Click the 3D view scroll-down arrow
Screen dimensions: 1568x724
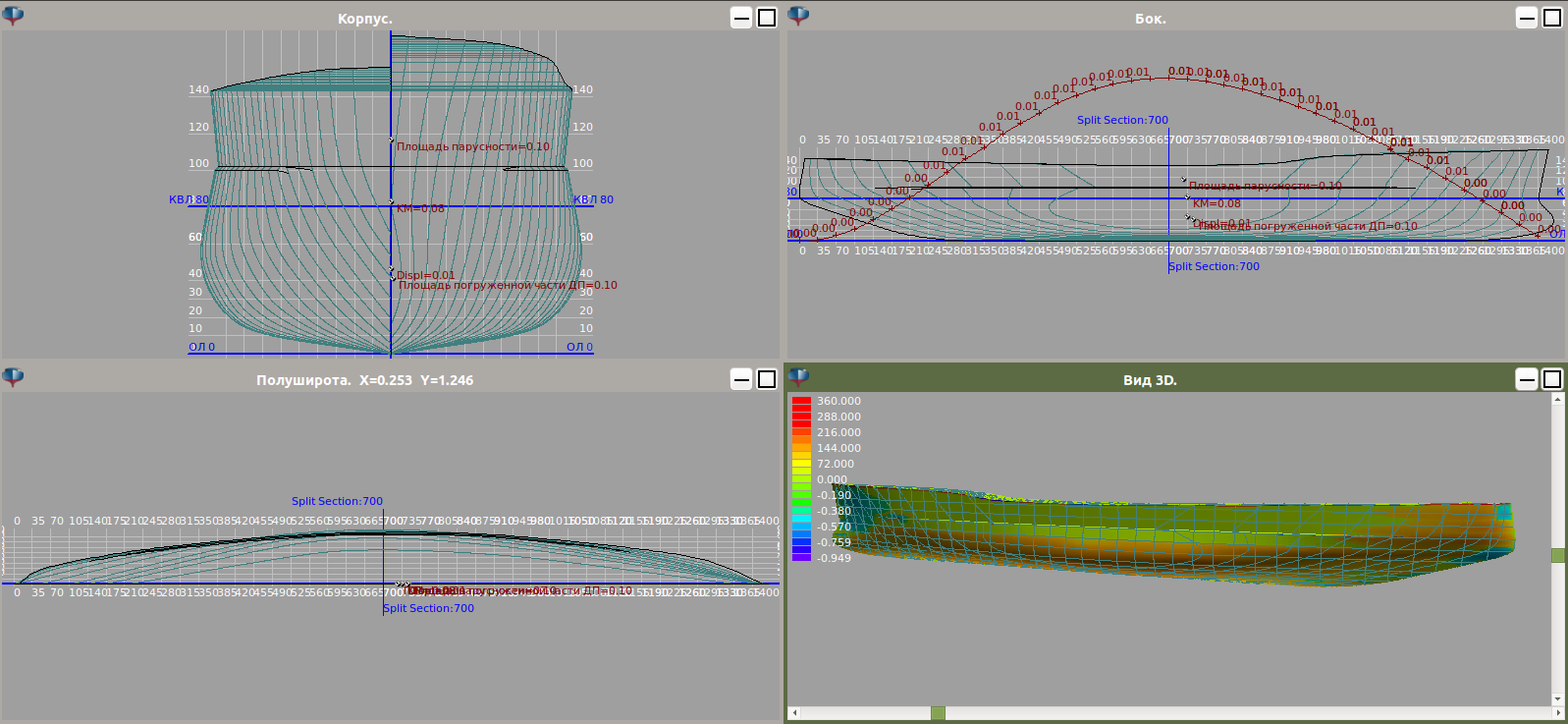(x=1557, y=699)
